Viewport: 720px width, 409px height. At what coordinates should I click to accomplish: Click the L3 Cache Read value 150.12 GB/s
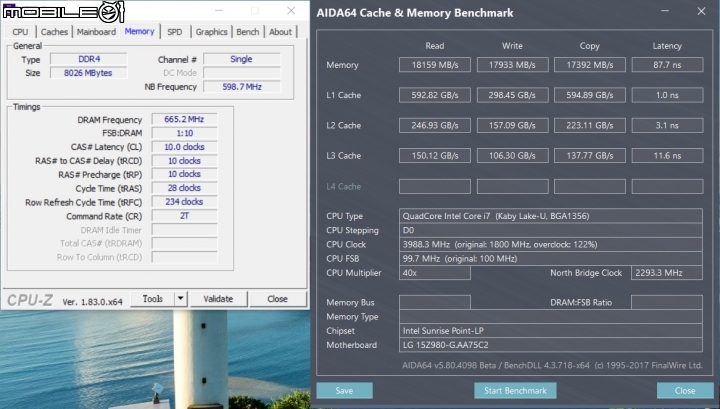coord(435,156)
